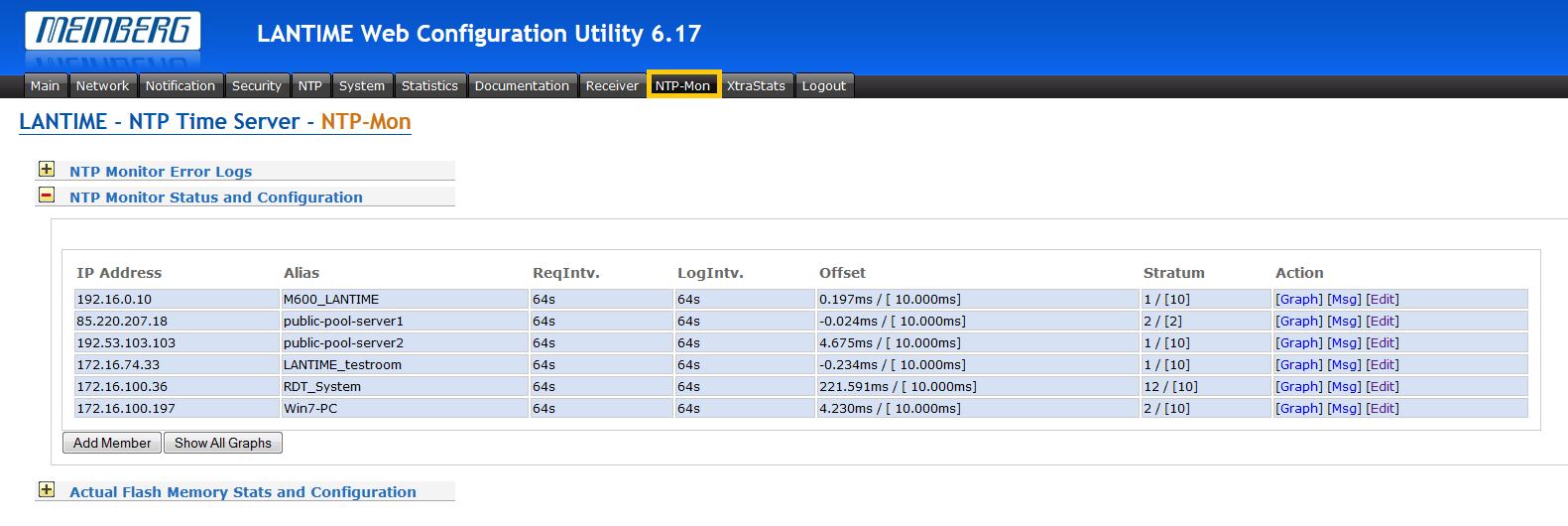Open the Main menu tab
1568x526 pixels.
pyautogui.click(x=45, y=85)
